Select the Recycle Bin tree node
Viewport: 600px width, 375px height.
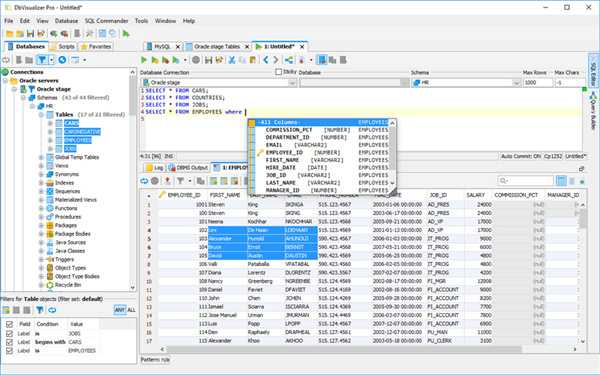click(x=68, y=285)
